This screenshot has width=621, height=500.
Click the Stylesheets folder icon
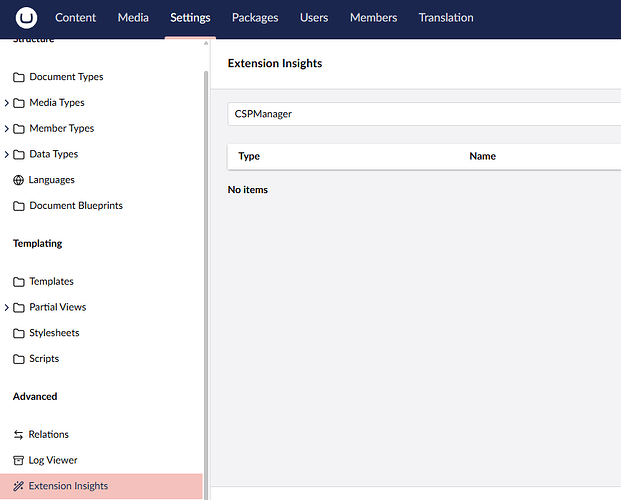[19, 333]
